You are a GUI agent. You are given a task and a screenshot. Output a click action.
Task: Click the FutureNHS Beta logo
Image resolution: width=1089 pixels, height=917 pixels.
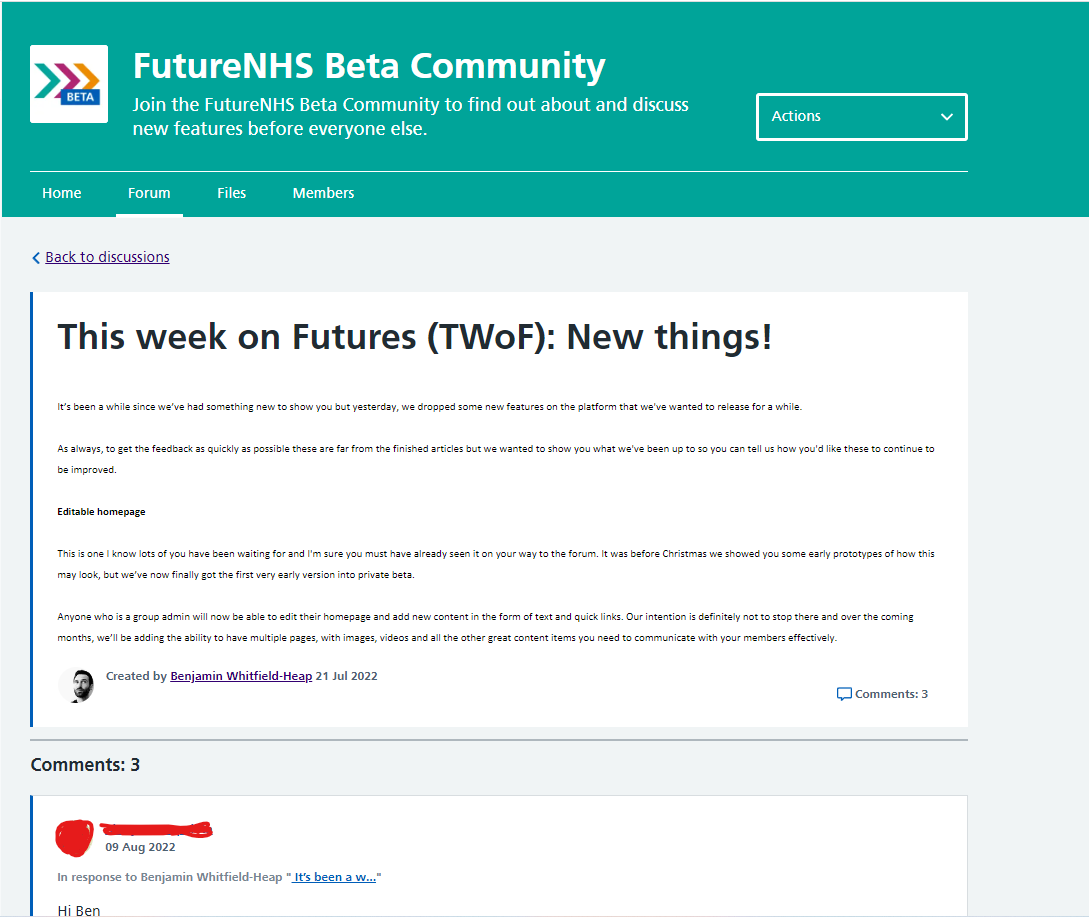[x=68, y=83]
